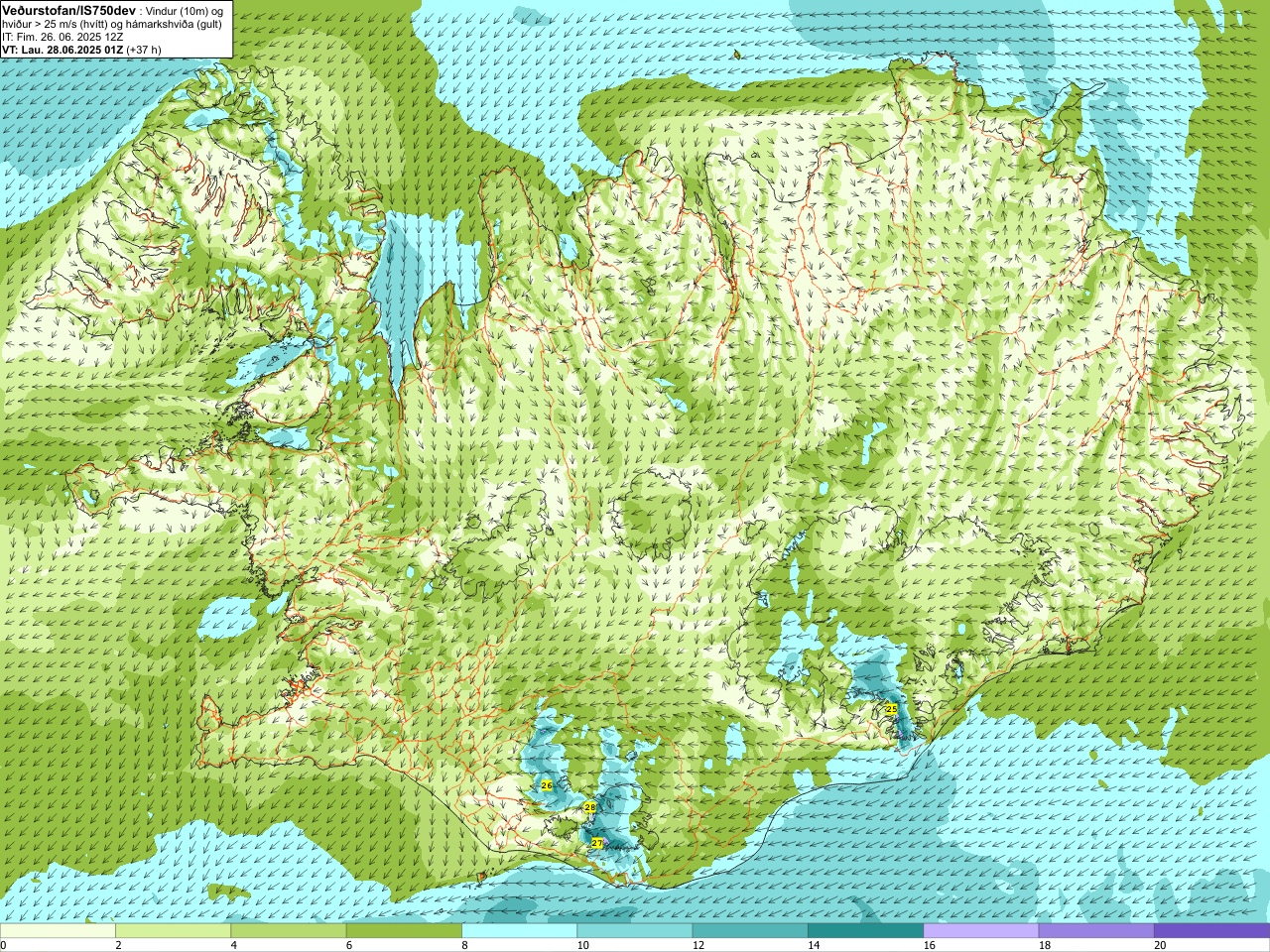Pick the above-20 m/s purple legend swatch
Screen dimensions: 1270x952
click(x=1211, y=931)
